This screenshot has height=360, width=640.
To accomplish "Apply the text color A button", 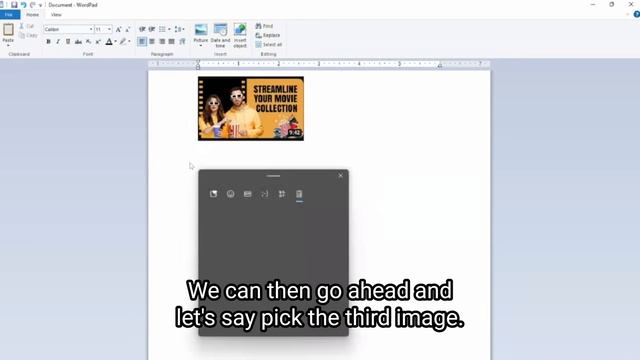I will [109, 42].
